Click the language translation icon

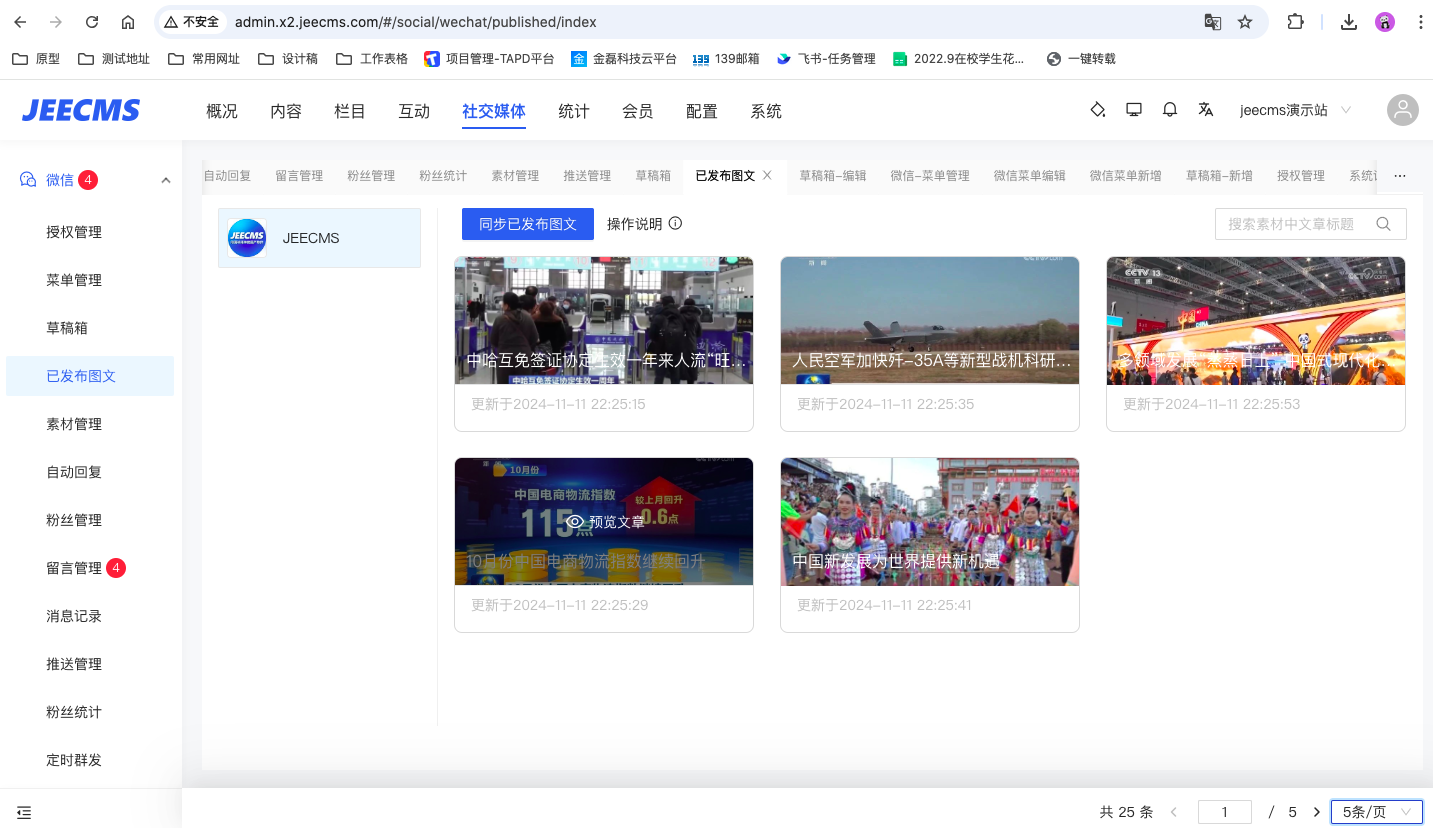[1205, 110]
